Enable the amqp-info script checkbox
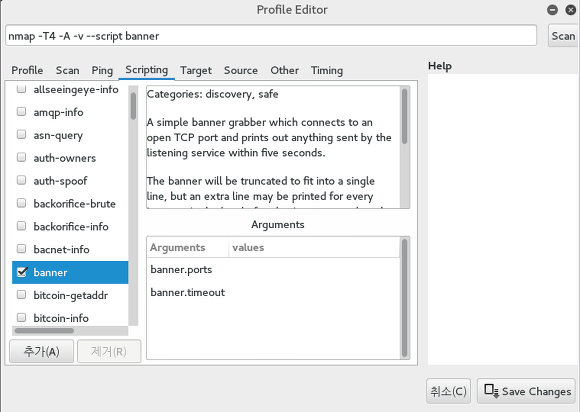 click(21, 111)
